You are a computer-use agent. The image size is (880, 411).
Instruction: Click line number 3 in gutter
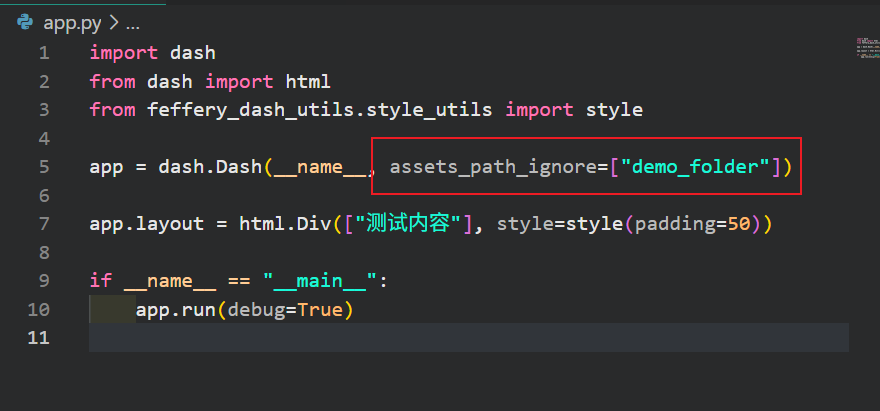(44, 110)
